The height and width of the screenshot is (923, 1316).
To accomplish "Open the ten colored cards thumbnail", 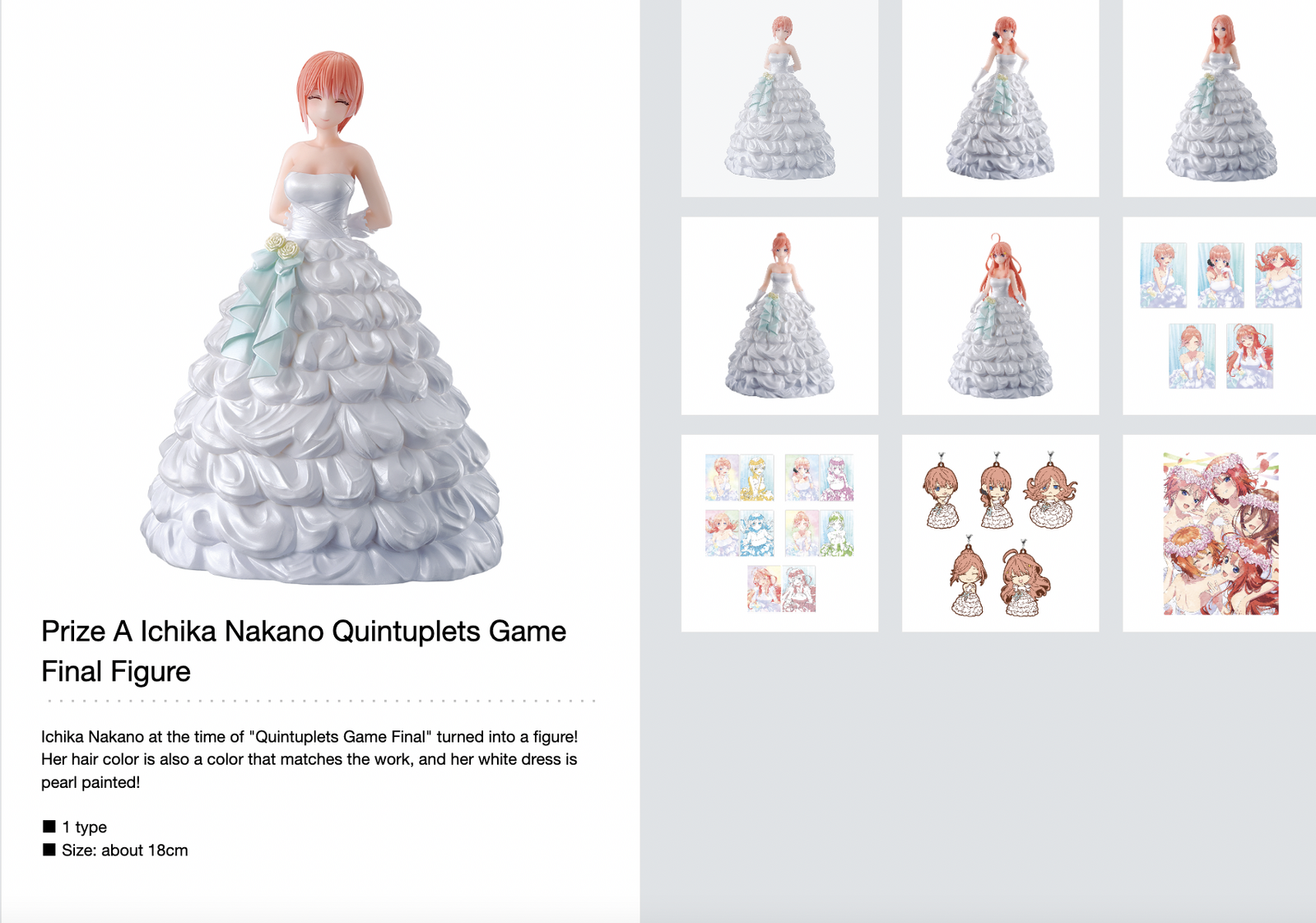I will 779,533.
